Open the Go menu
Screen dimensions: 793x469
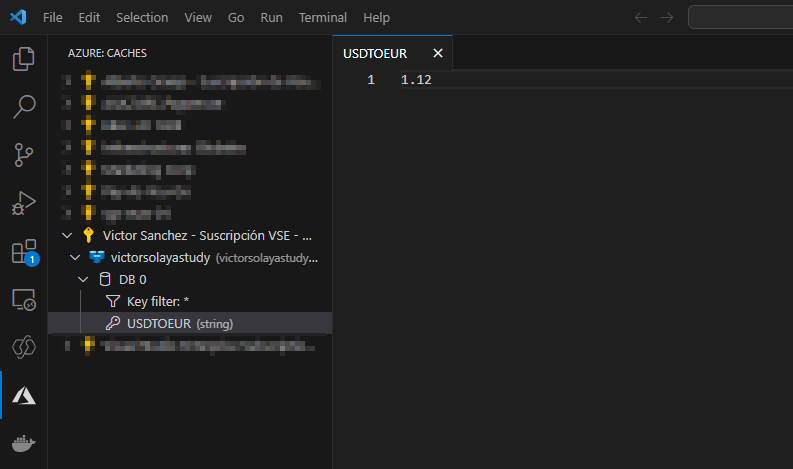(236, 18)
